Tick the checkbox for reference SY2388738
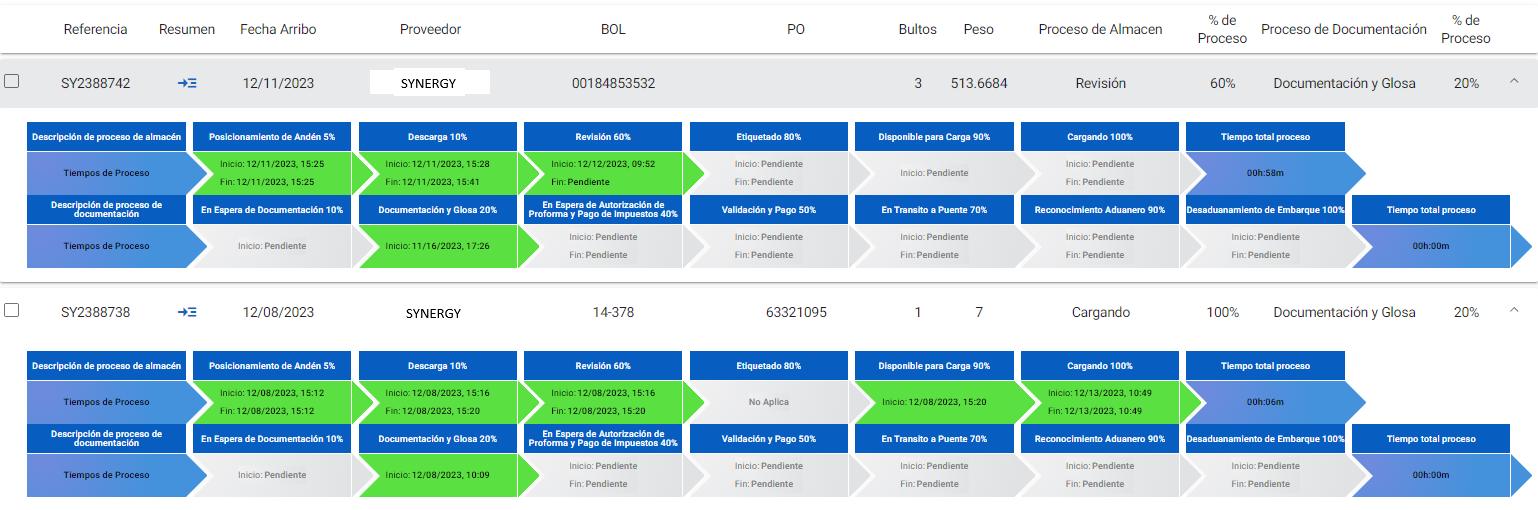The width and height of the screenshot is (1538, 510). coord(12,311)
